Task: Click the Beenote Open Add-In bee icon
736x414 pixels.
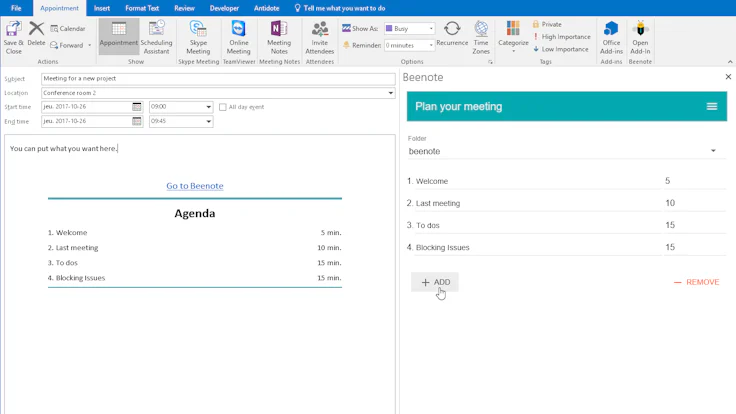Action: (640, 29)
